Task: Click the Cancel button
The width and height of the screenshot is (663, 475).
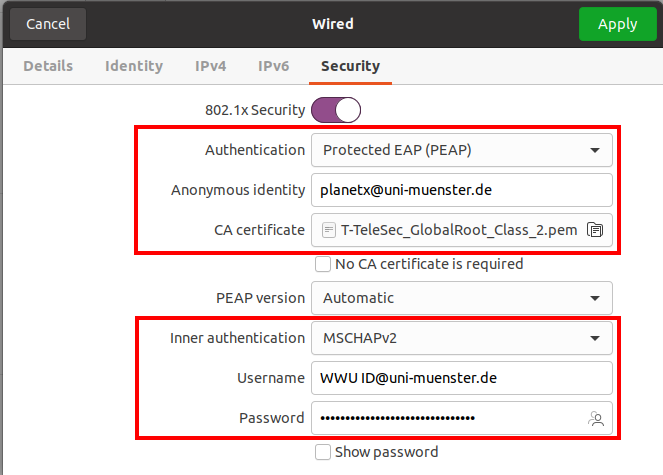Action: [48, 23]
